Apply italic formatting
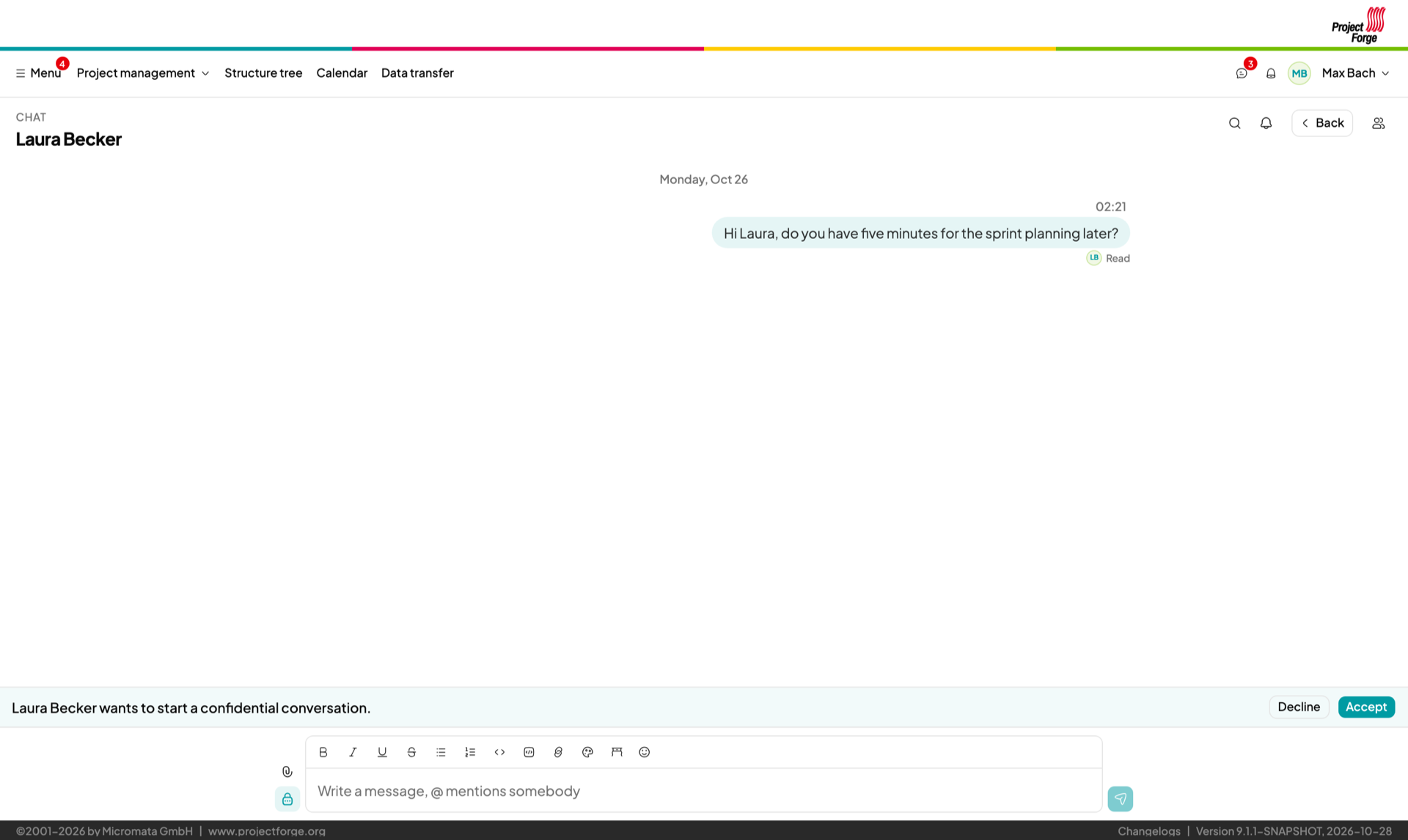 coord(353,752)
